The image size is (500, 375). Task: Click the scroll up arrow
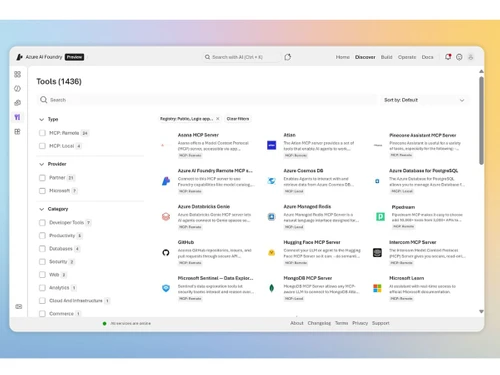click(x=481, y=71)
